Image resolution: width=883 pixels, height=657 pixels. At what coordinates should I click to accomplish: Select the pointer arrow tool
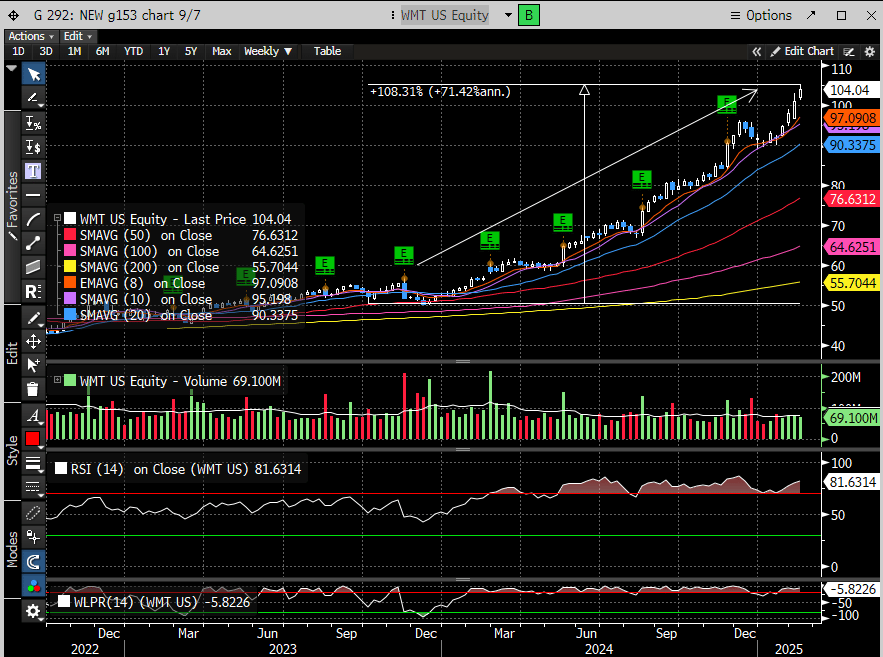click(33, 74)
